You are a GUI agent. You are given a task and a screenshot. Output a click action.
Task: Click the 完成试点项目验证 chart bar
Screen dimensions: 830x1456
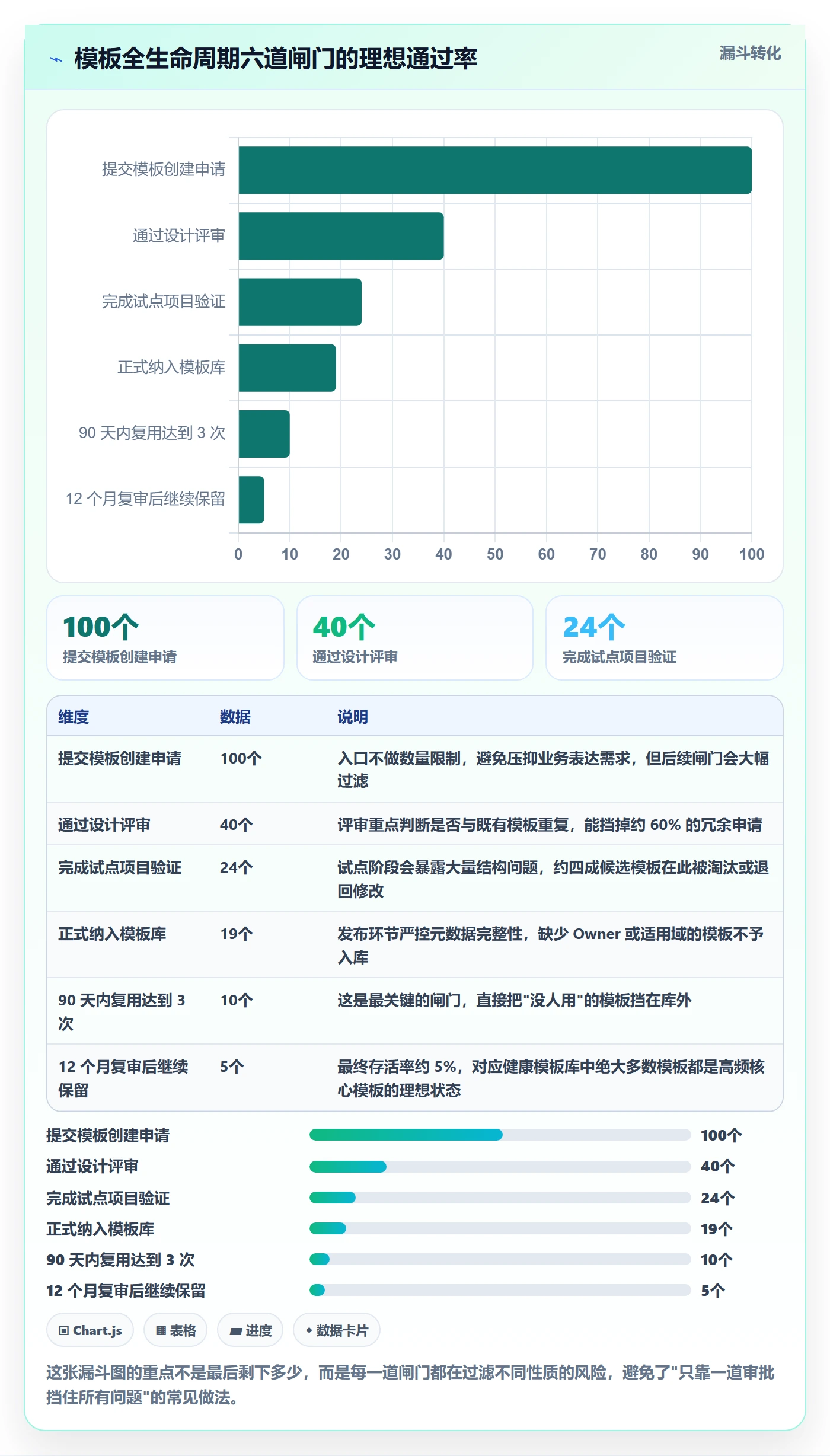pos(300,302)
